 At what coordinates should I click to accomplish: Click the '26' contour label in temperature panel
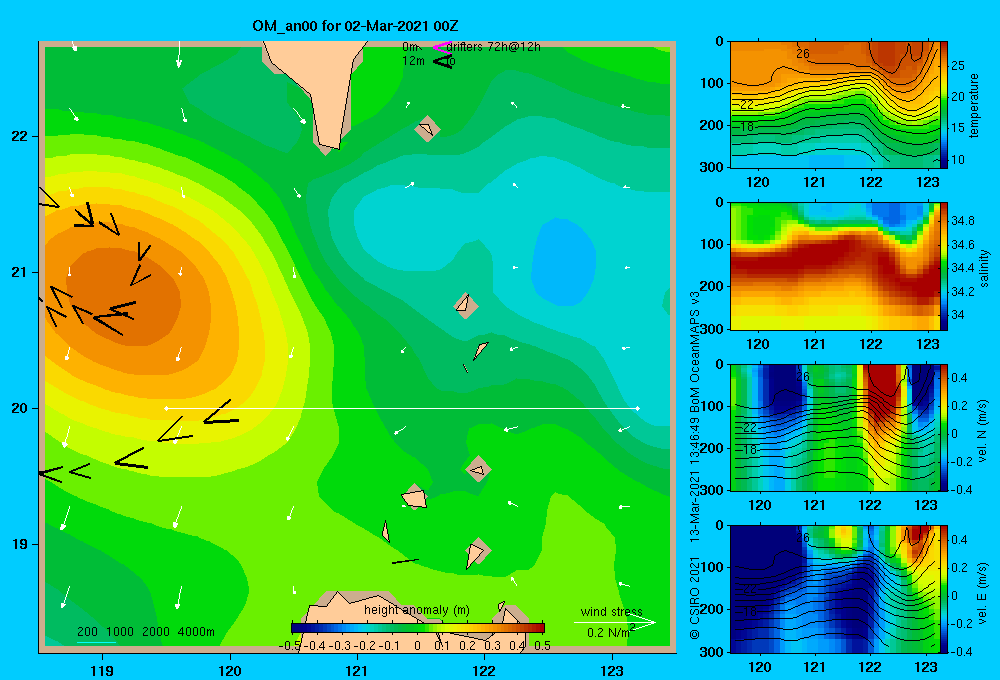point(802,54)
